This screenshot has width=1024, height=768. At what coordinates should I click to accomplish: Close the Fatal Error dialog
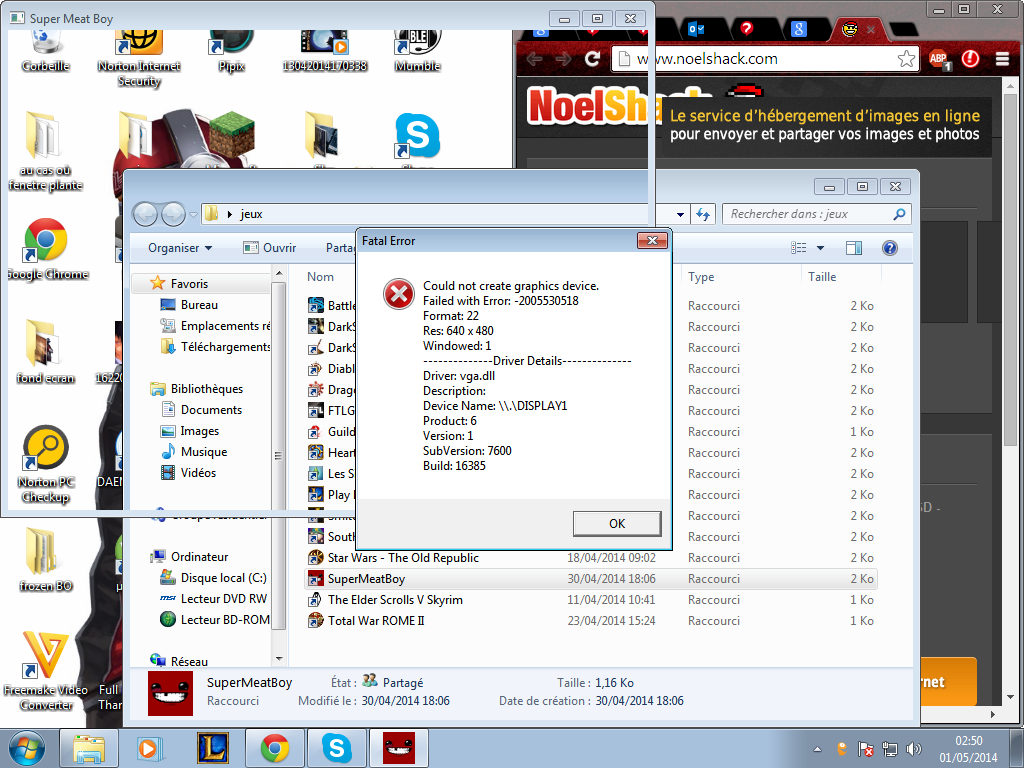click(652, 241)
